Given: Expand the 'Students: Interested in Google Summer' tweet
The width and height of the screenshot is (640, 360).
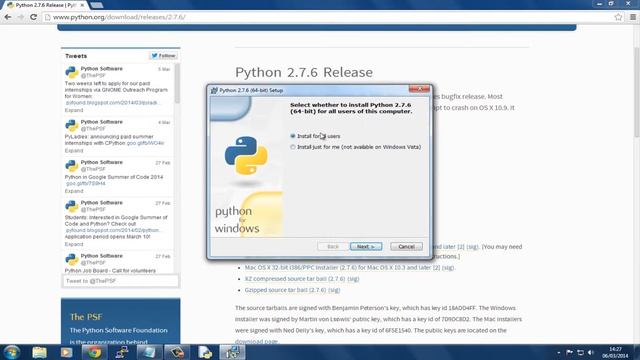Looking at the screenshot, I should 74,244.
